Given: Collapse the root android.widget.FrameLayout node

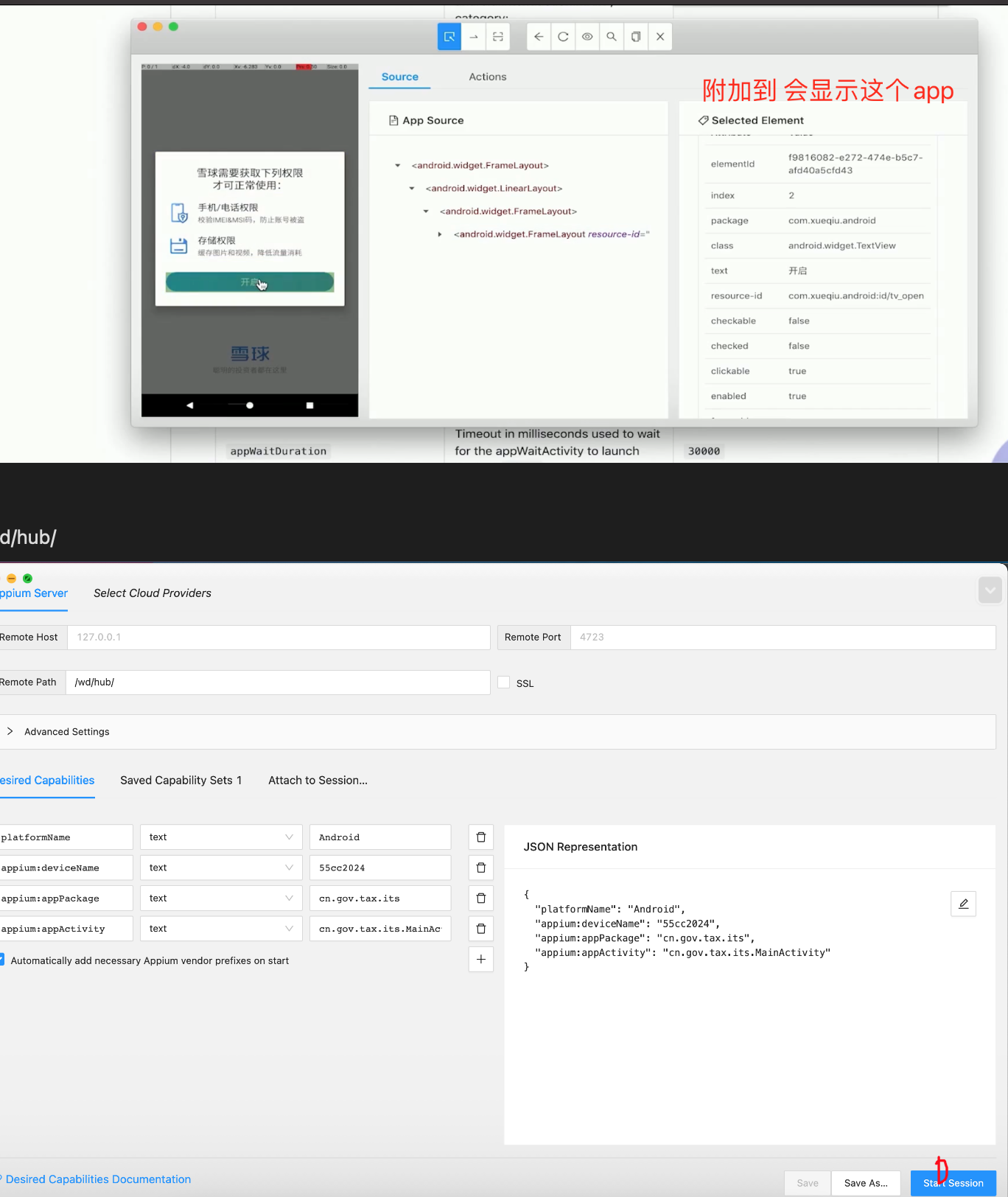Looking at the screenshot, I should pos(398,166).
